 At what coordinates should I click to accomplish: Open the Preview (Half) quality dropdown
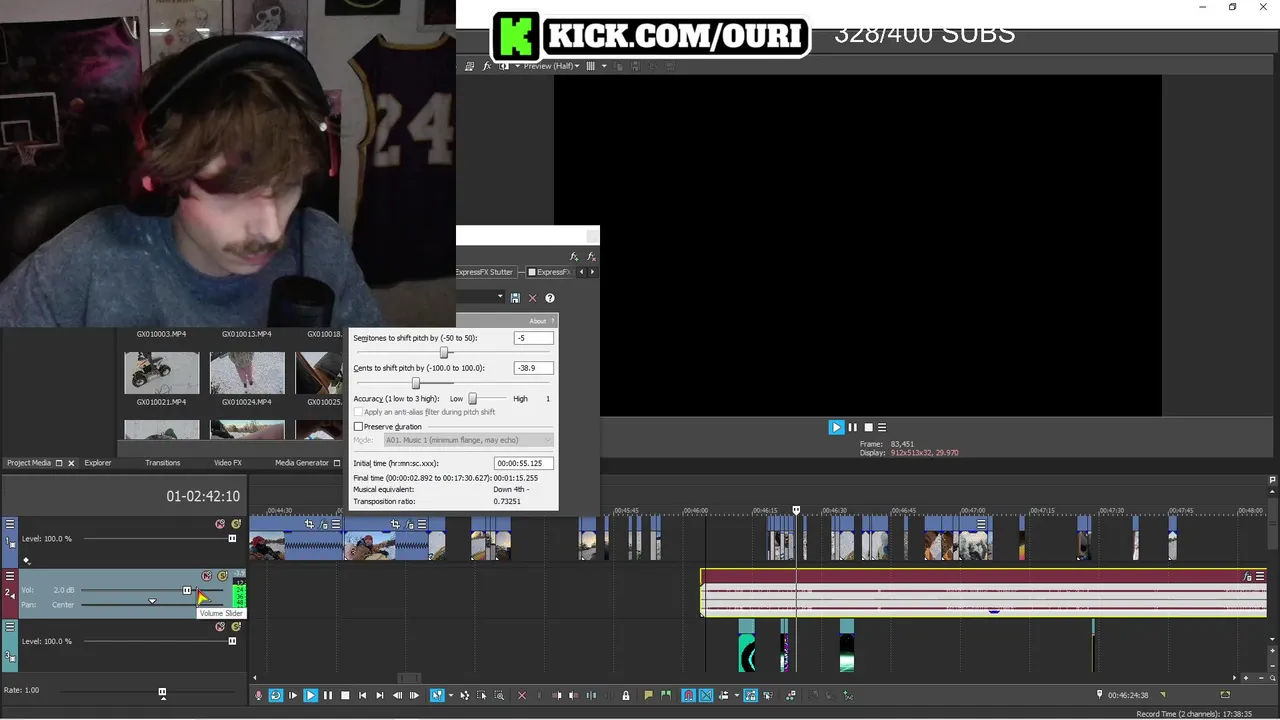pos(552,66)
